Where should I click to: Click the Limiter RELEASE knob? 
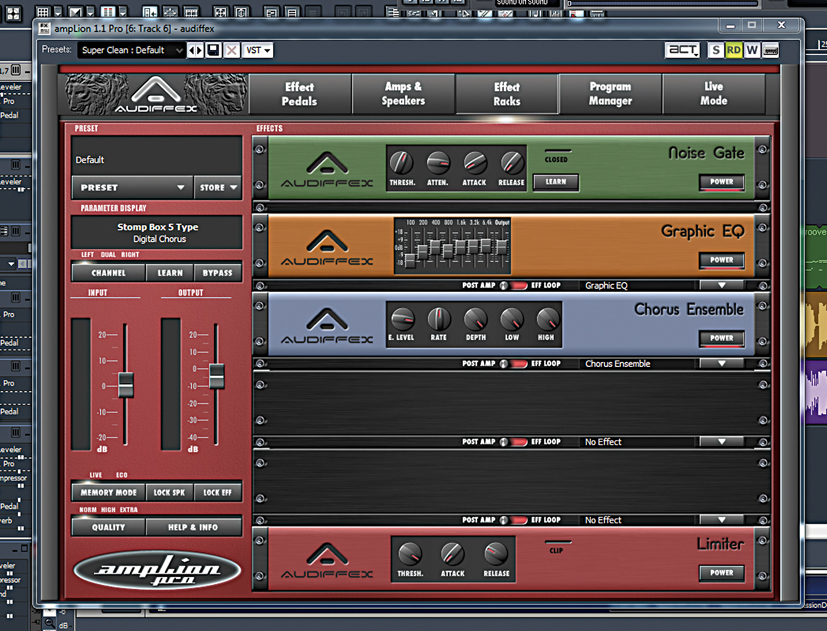pyautogui.click(x=496, y=554)
